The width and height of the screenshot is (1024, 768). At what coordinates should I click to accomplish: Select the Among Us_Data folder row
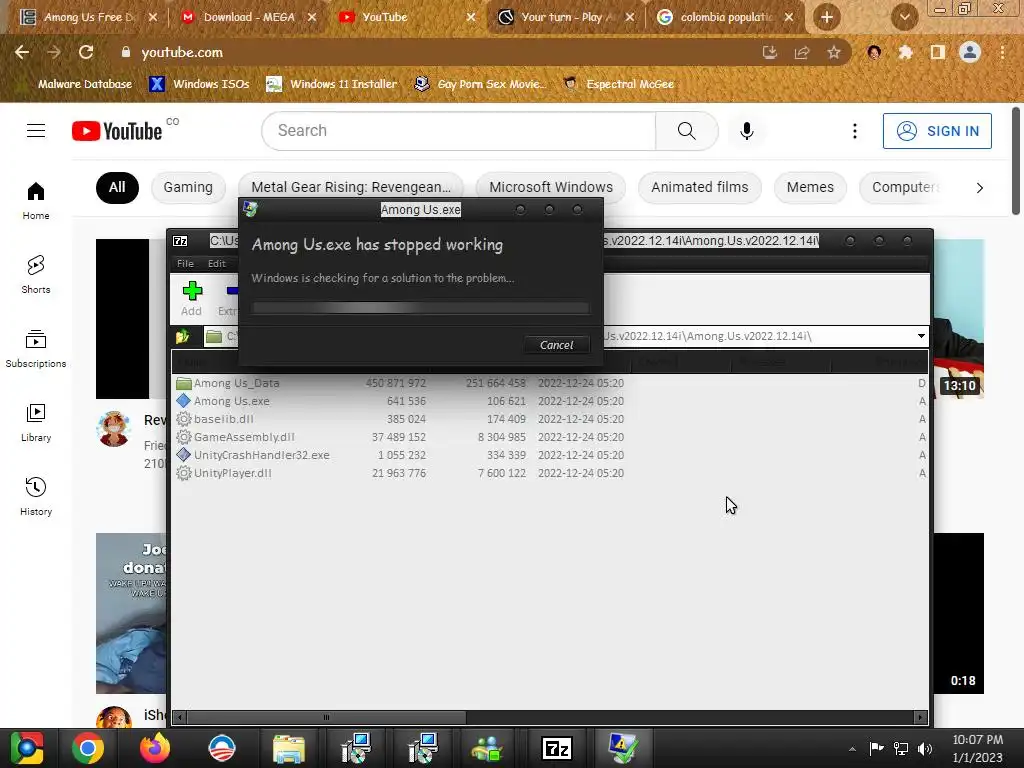pyautogui.click(x=549, y=383)
